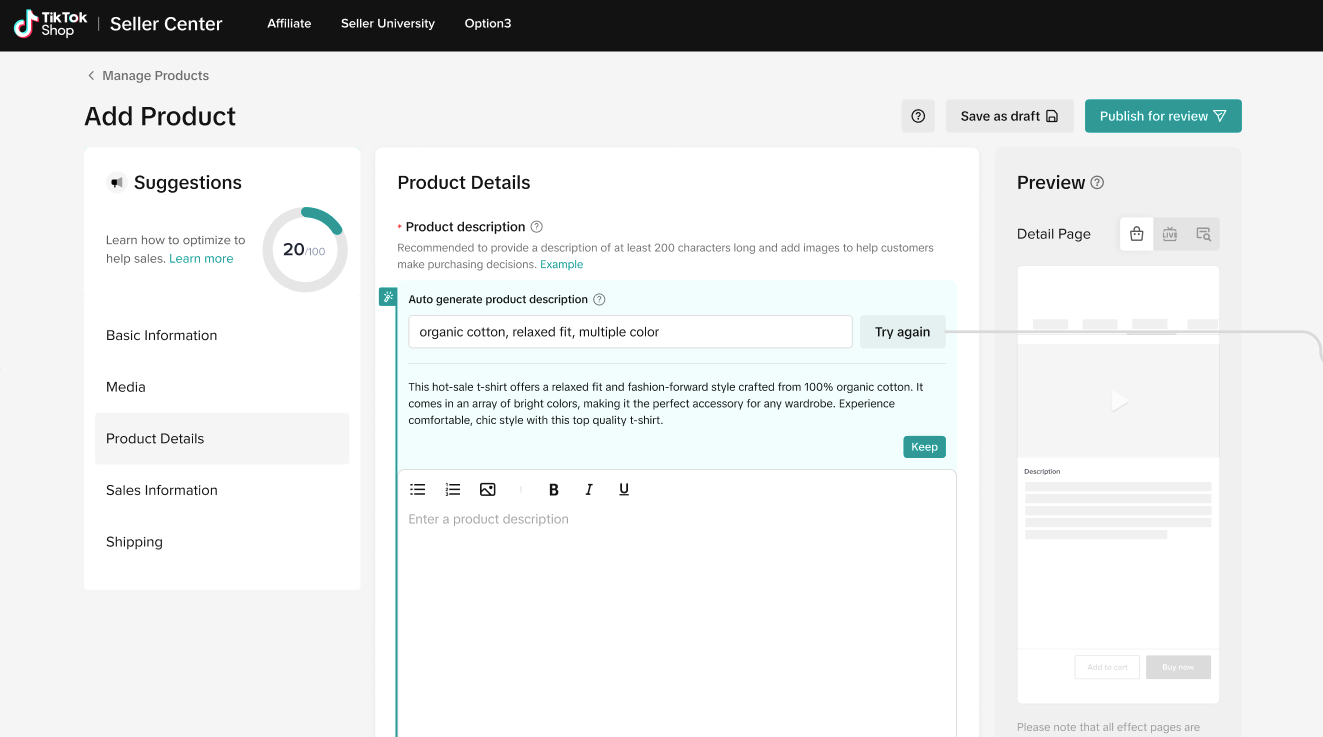Open Seller University in the top bar
This screenshot has height=737, width=1323.
[x=388, y=23]
